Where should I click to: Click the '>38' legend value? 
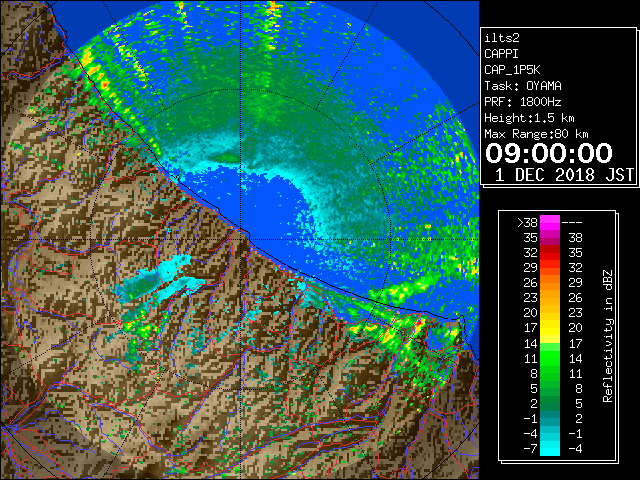(x=527, y=223)
